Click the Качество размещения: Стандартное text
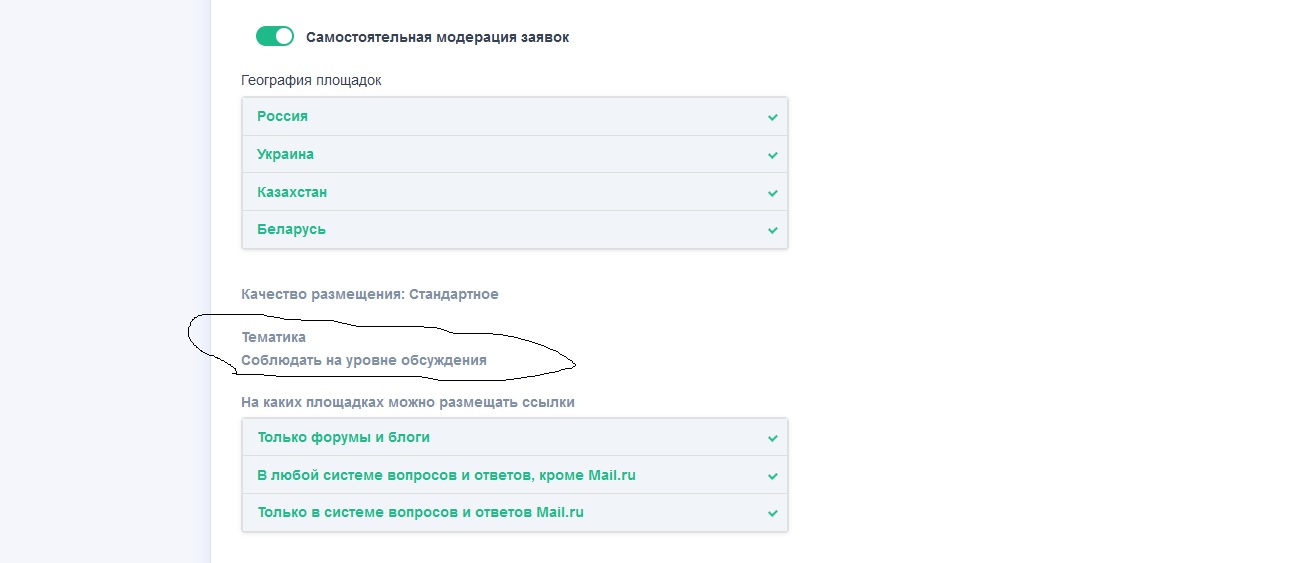 click(x=369, y=294)
